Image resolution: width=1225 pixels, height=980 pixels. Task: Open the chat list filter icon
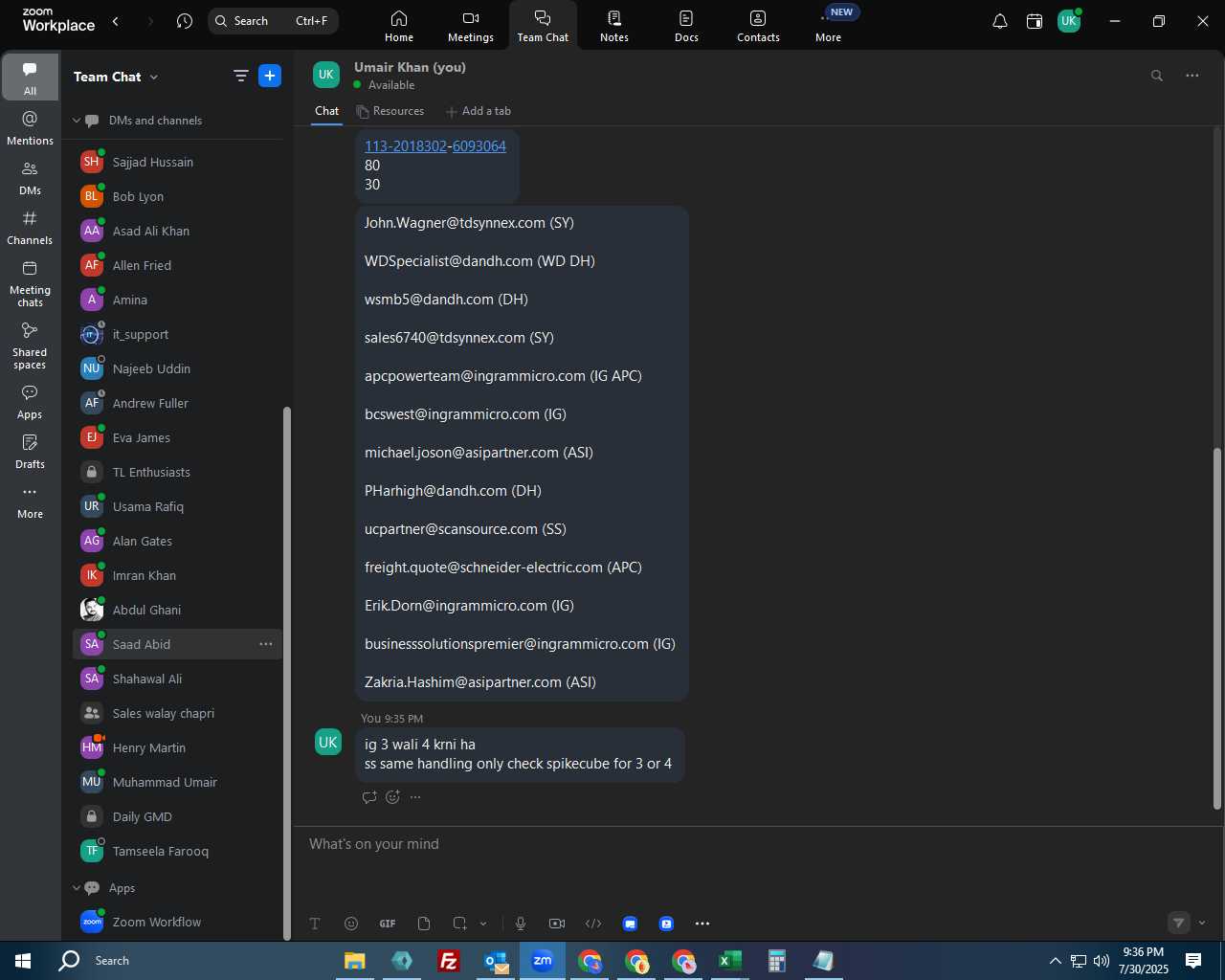tap(241, 76)
